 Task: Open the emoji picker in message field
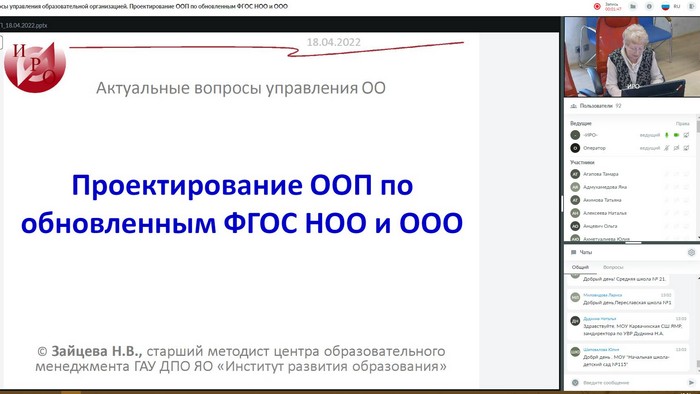[575, 382]
